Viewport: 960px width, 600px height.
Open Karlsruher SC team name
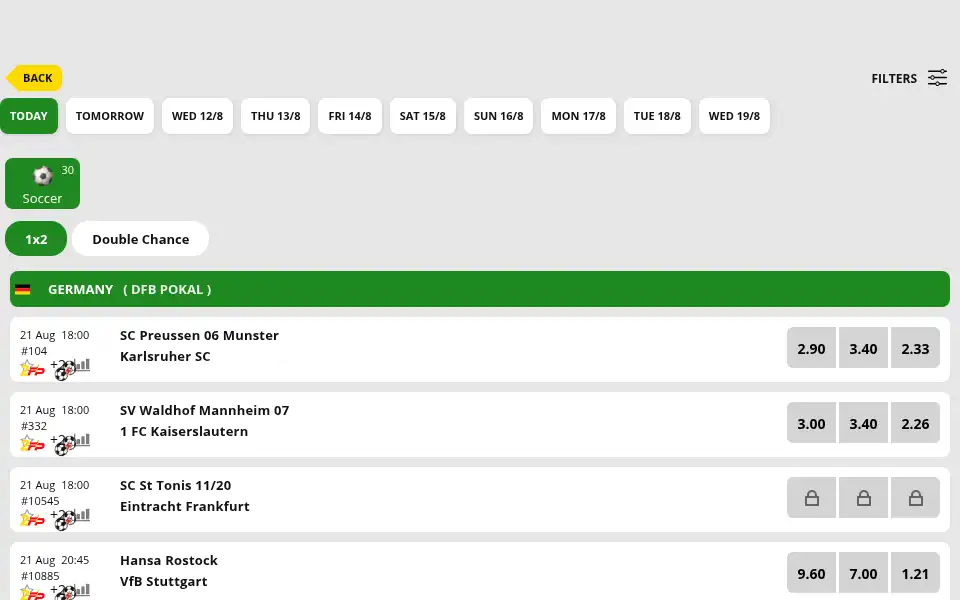point(165,356)
